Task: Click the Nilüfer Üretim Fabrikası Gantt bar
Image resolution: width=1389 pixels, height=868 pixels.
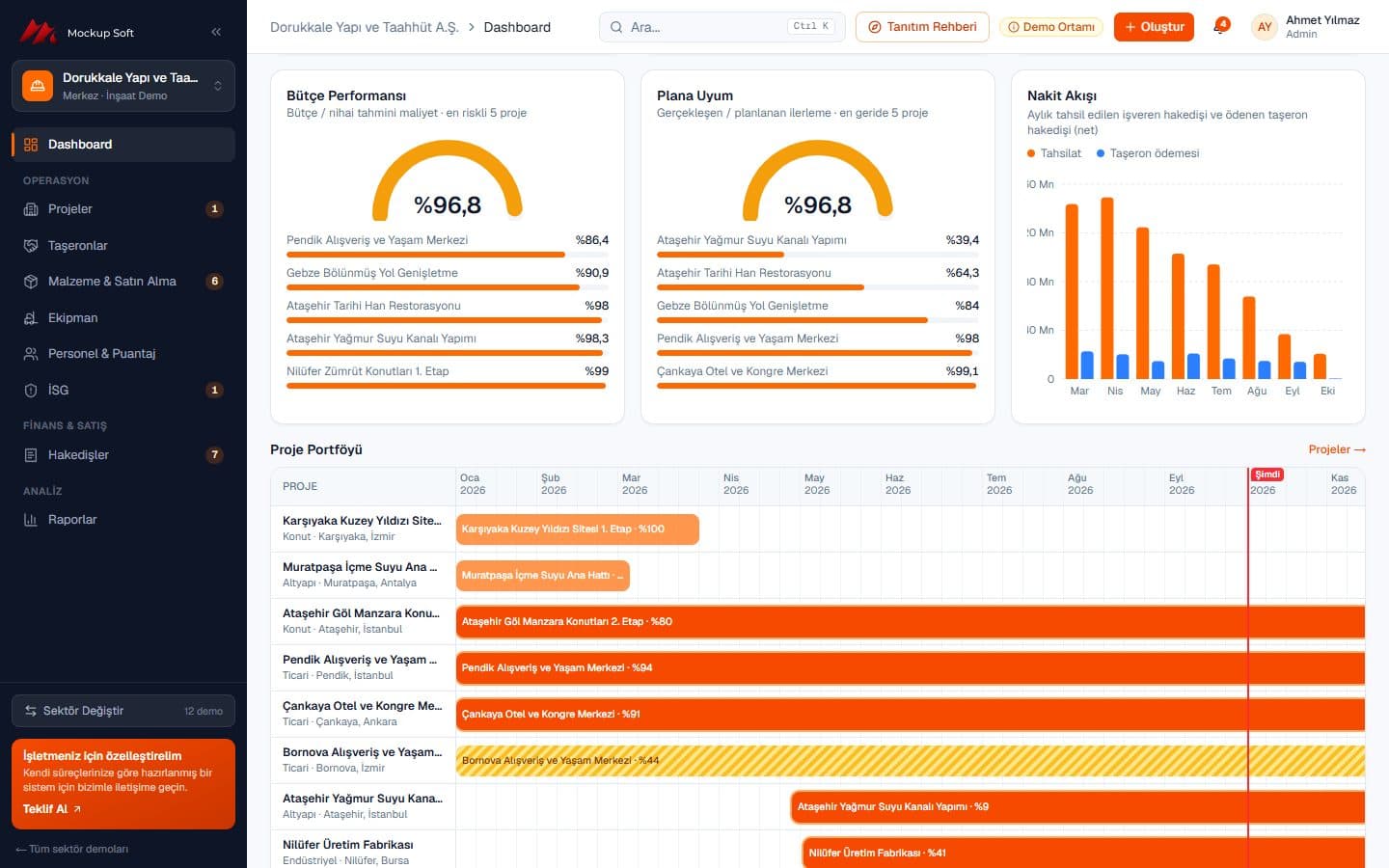Action: tap(1083, 854)
